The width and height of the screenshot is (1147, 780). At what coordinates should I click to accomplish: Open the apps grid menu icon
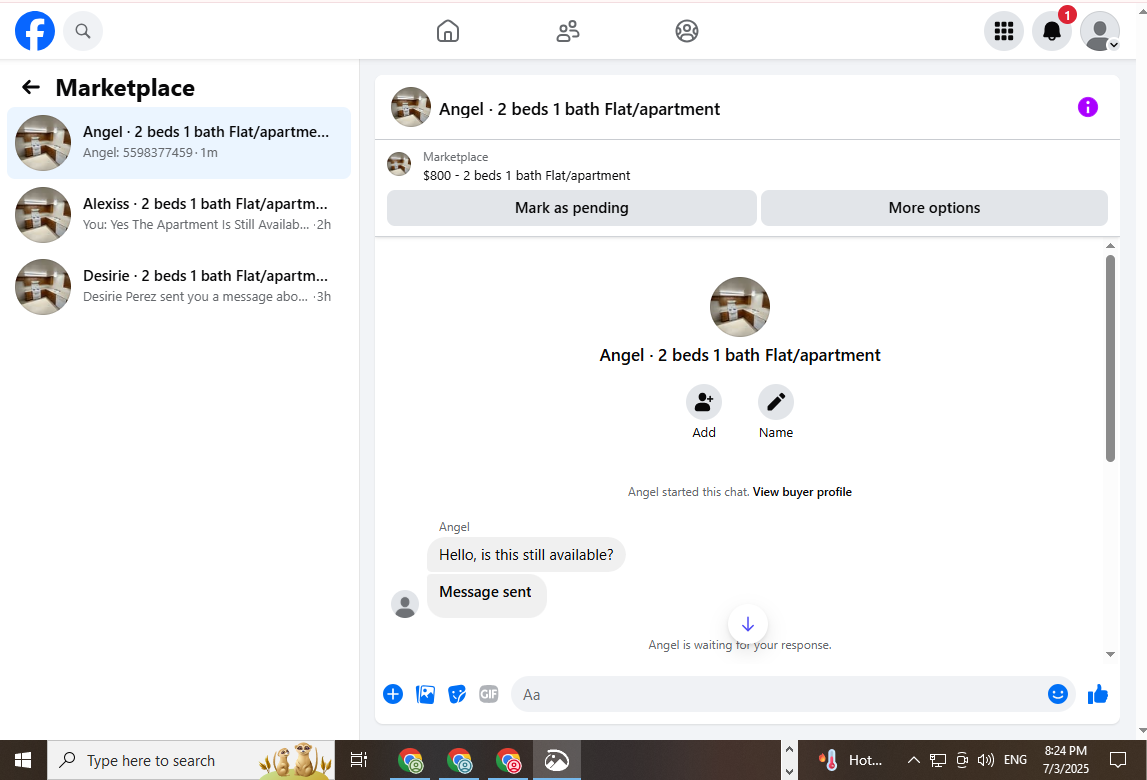click(x=1004, y=31)
